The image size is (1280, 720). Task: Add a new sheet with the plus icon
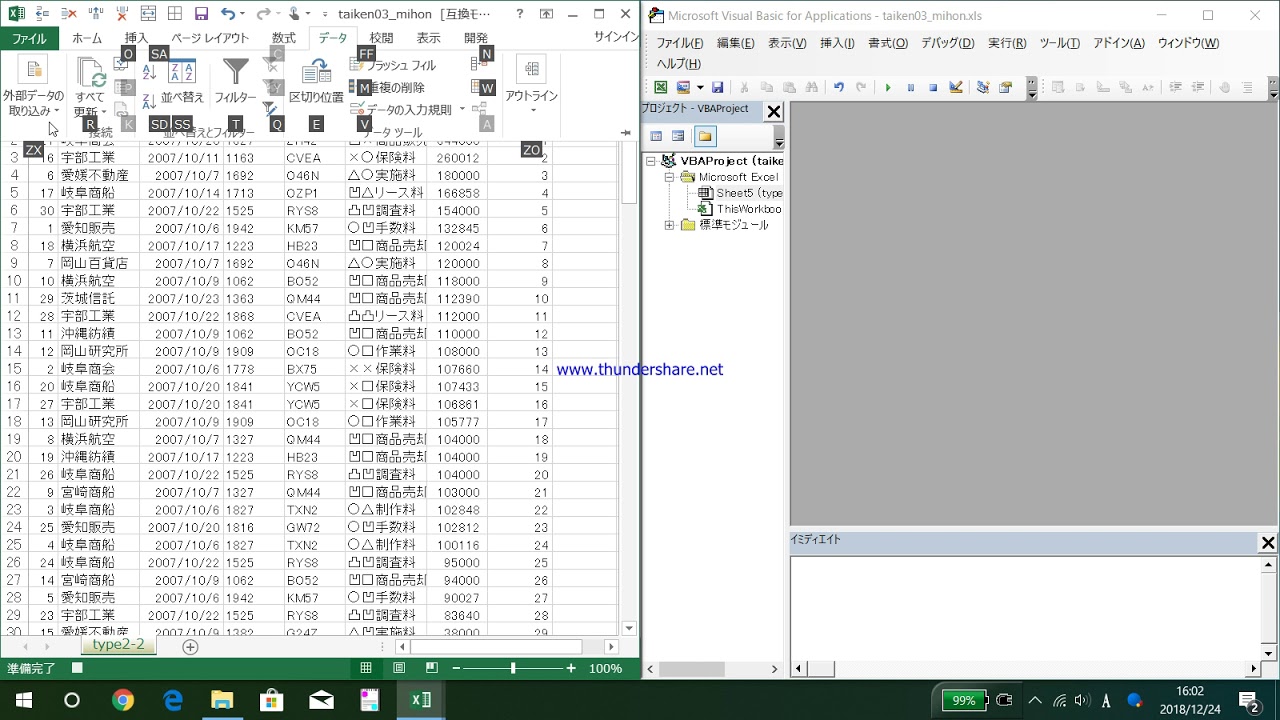click(190, 647)
